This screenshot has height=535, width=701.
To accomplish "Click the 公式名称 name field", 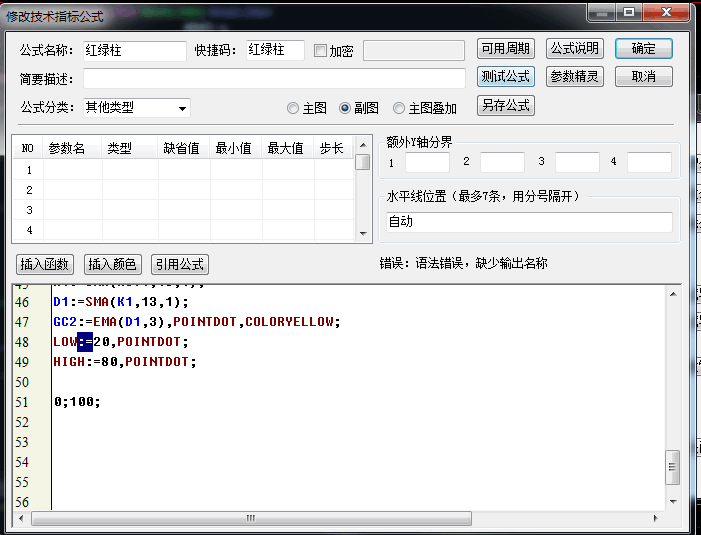I will point(134,51).
